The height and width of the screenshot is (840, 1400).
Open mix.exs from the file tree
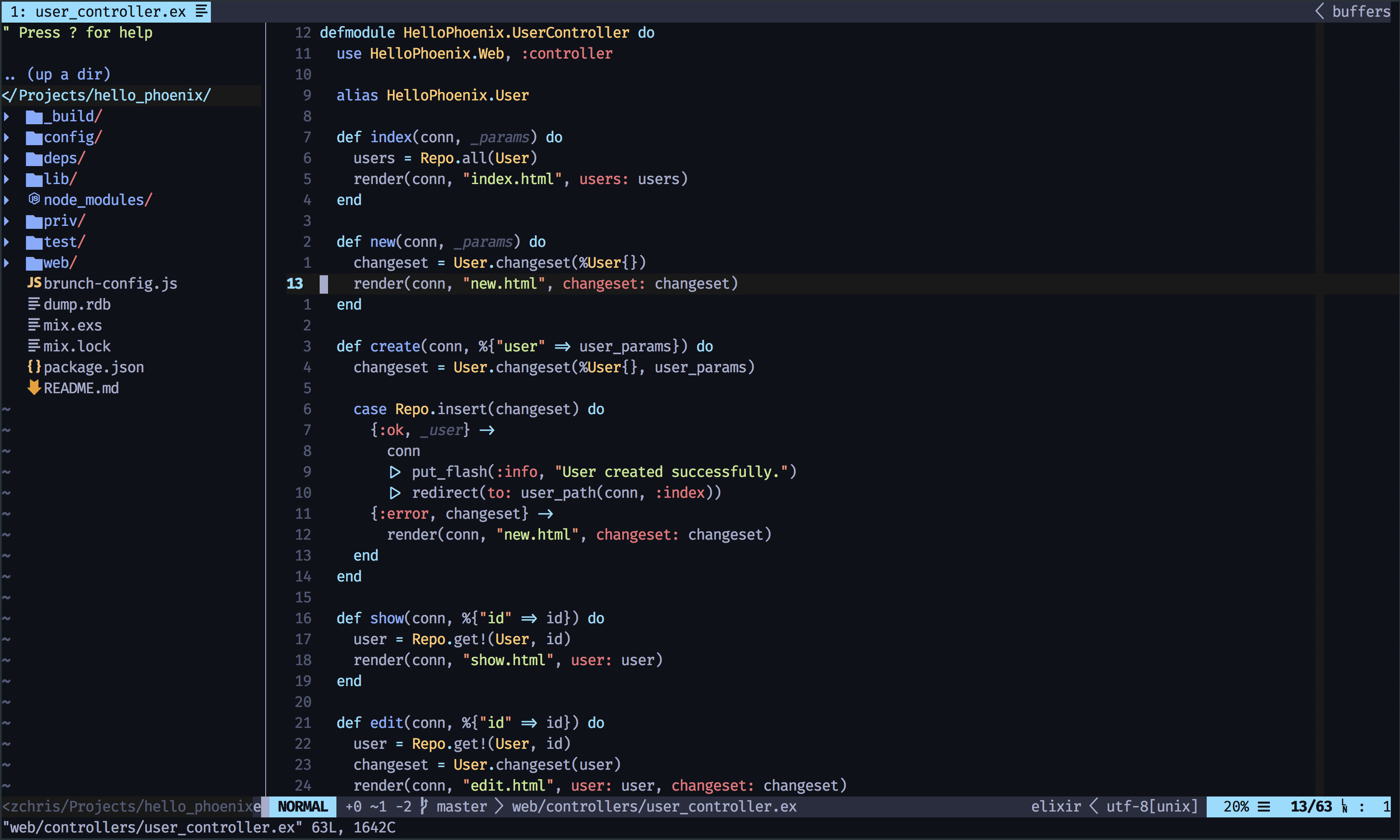[x=72, y=325]
